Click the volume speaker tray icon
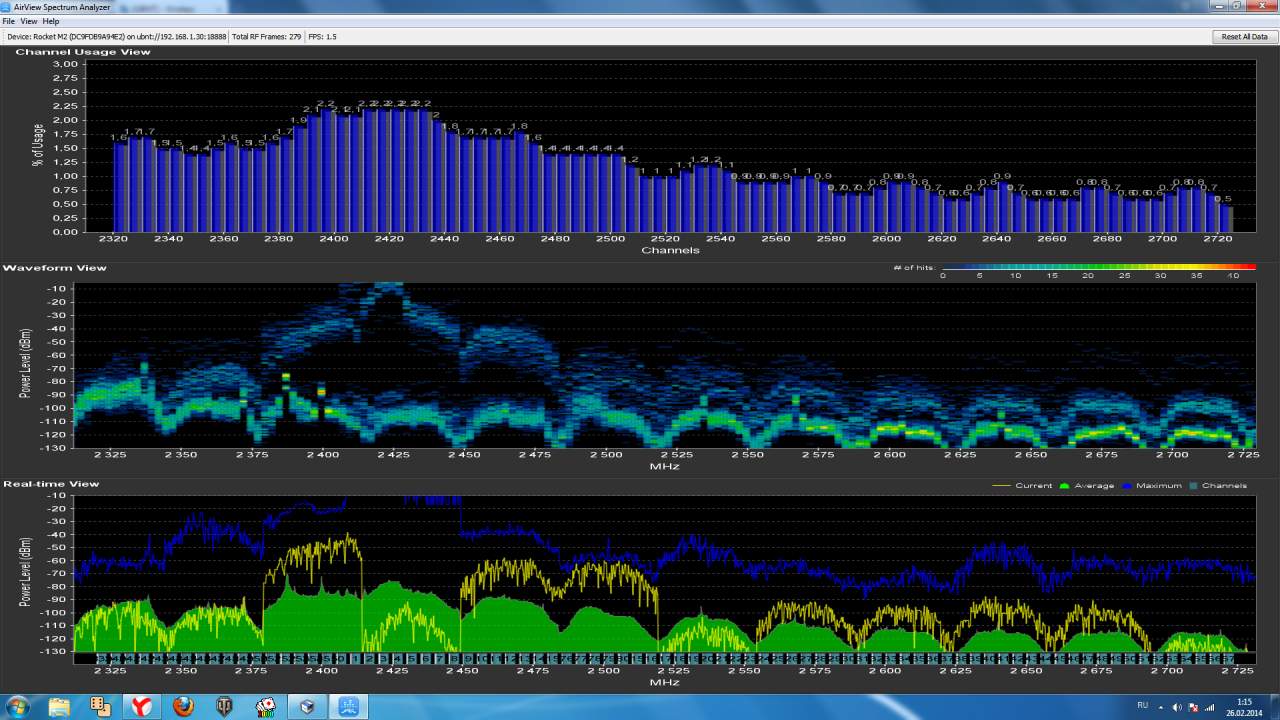 pos(1177,707)
